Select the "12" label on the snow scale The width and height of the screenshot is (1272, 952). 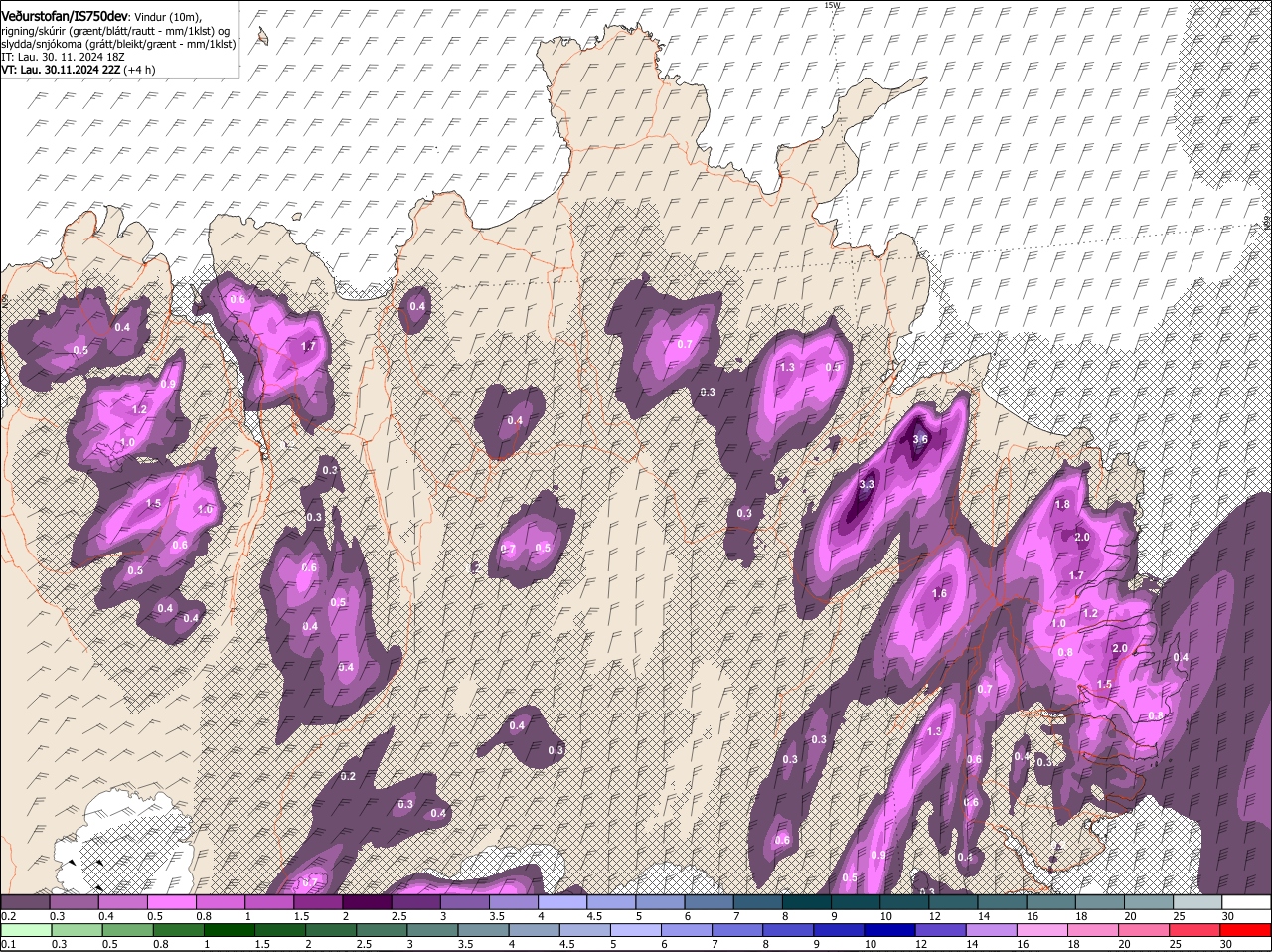point(934,916)
